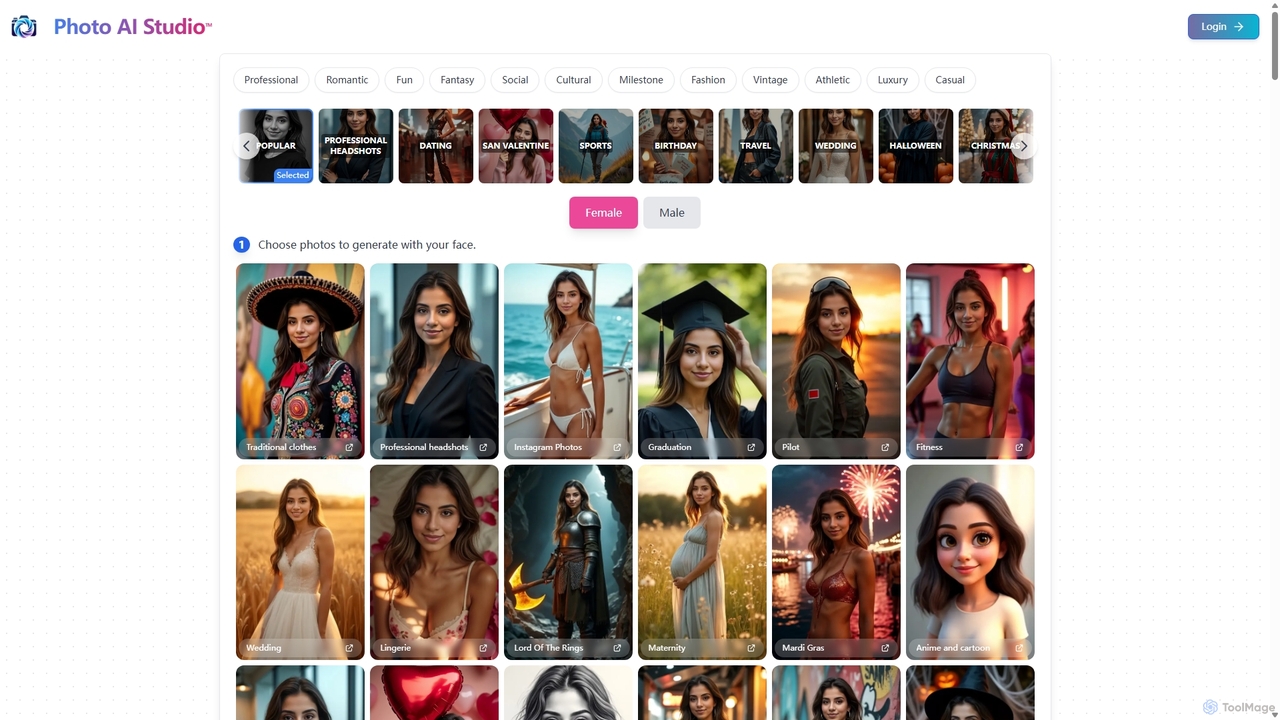The height and width of the screenshot is (720, 1280).
Task: Pick the Anime and cartoon photo
Action: point(970,562)
